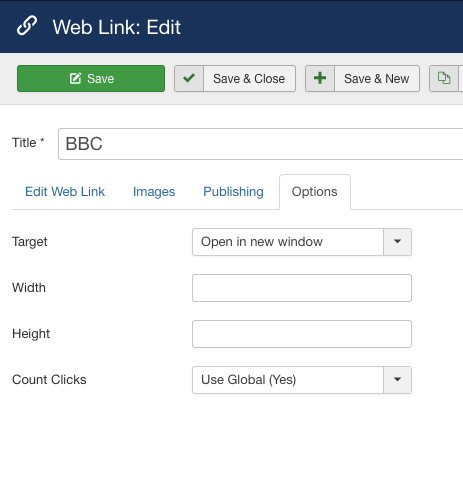Click the Count Clicks dropdown arrow
The width and height of the screenshot is (463, 484).
click(397, 380)
